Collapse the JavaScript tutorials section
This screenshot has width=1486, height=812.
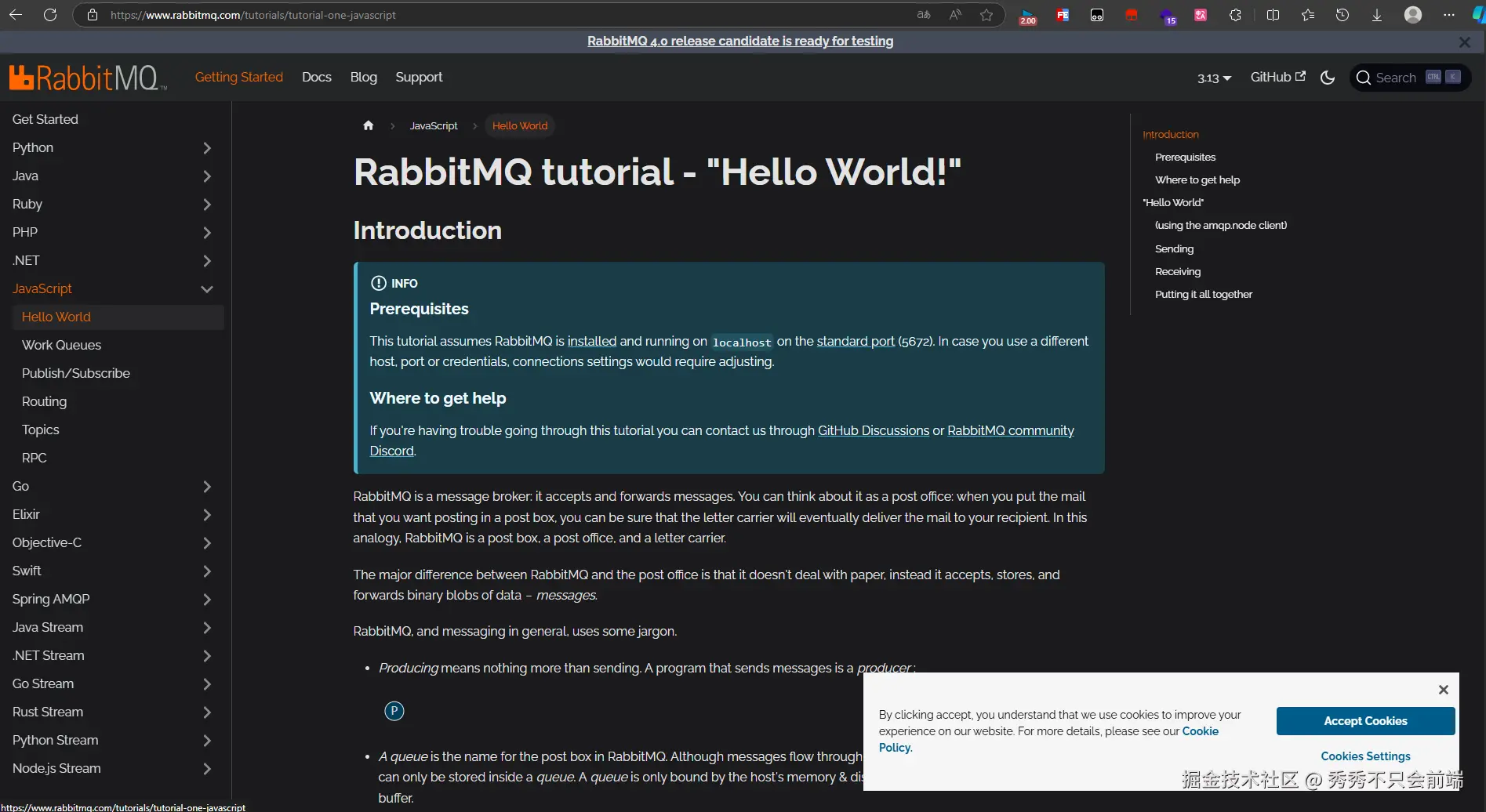tap(207, 288)
